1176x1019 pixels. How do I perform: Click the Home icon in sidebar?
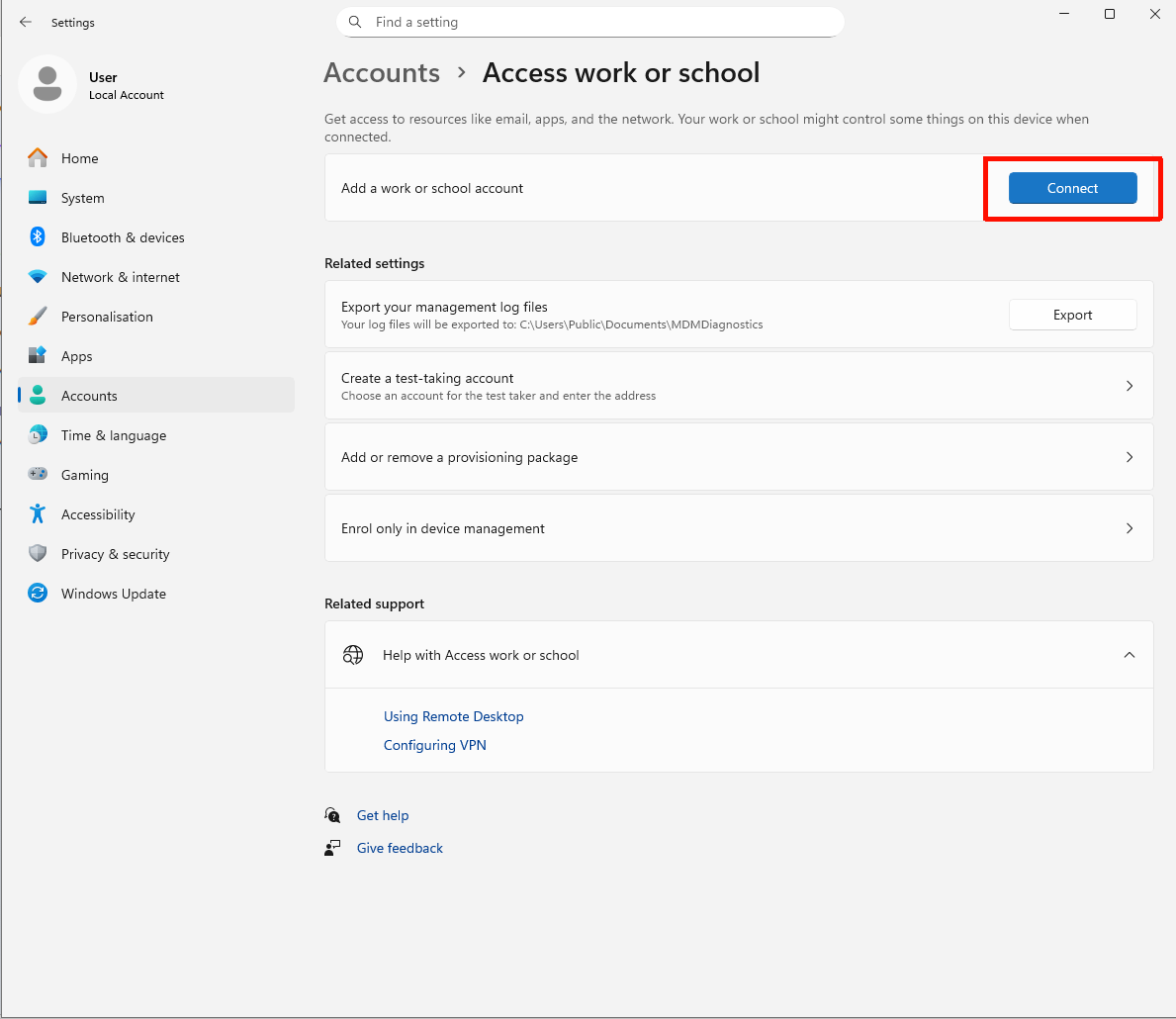point(38,158)
